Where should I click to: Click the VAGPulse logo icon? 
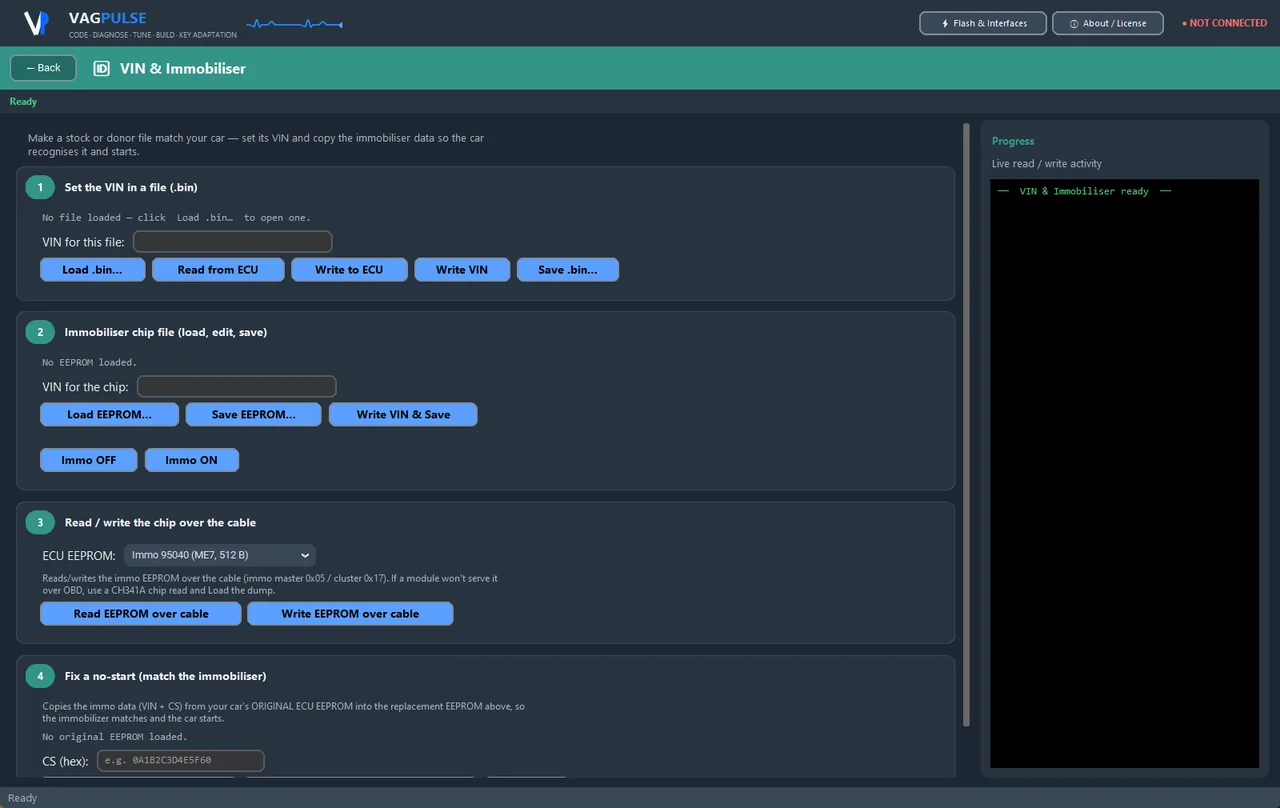tap(37, 23)
